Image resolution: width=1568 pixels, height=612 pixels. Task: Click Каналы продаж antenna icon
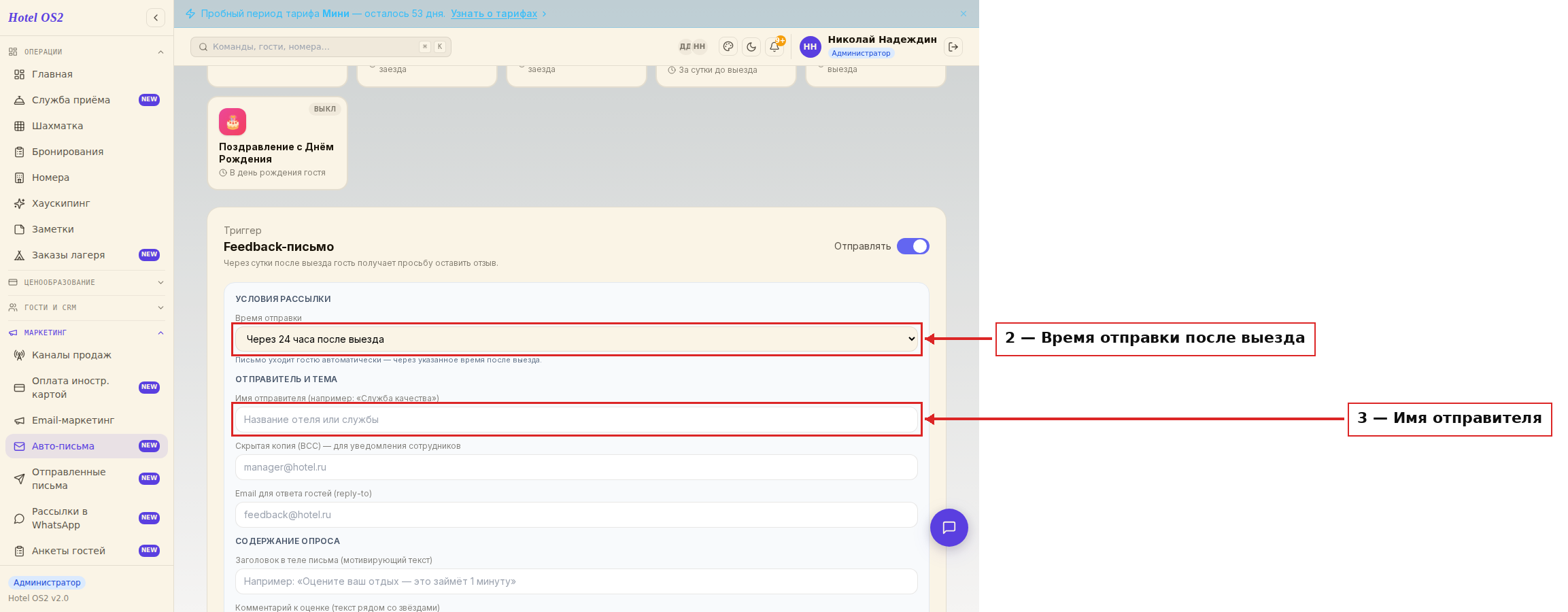(20, 355)
